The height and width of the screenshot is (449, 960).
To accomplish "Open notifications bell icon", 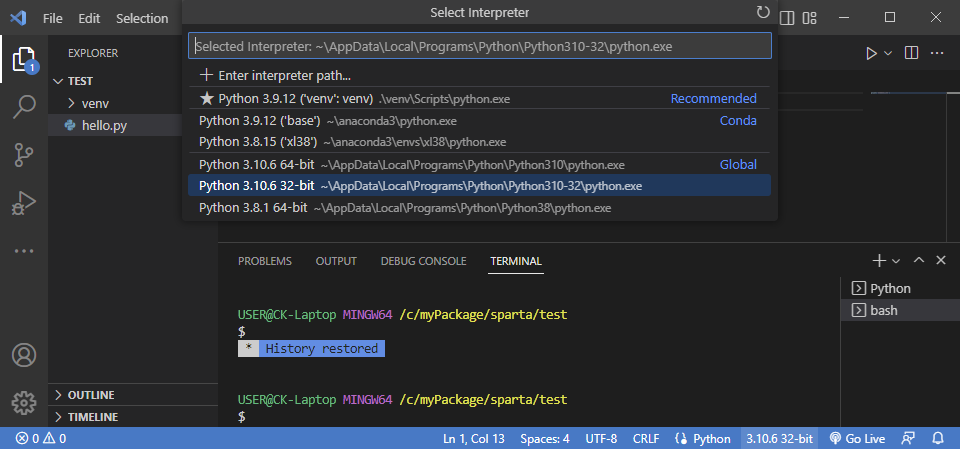I will point(937,439).
